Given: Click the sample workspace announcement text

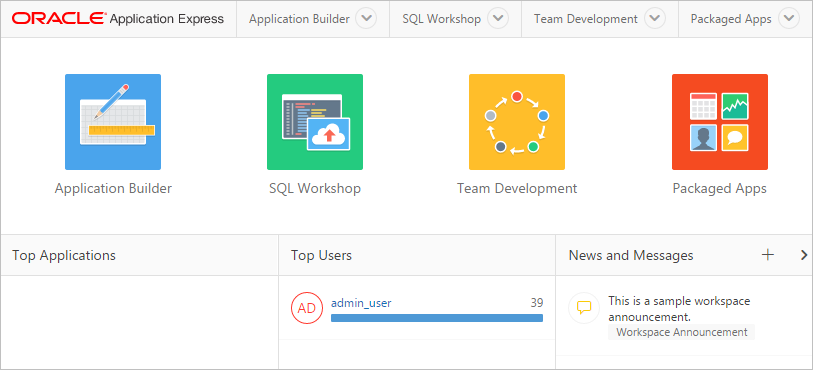Looking at the screenshot, I should [x=679, y=309].
